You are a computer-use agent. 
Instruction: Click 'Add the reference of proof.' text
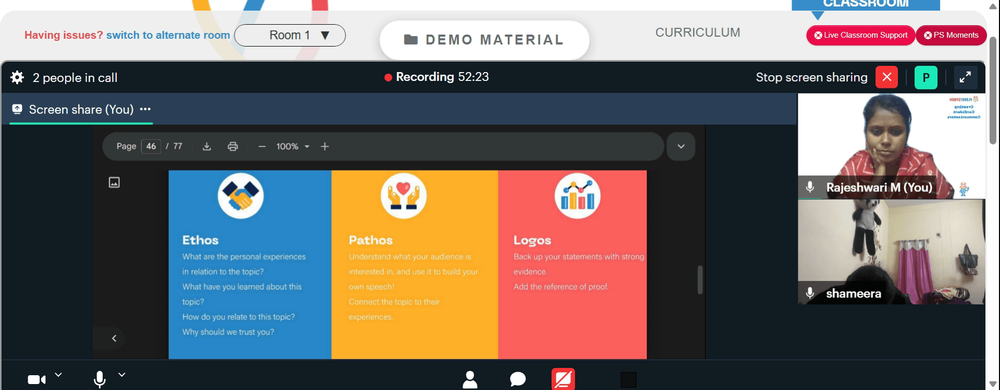(x=561, y=287)
